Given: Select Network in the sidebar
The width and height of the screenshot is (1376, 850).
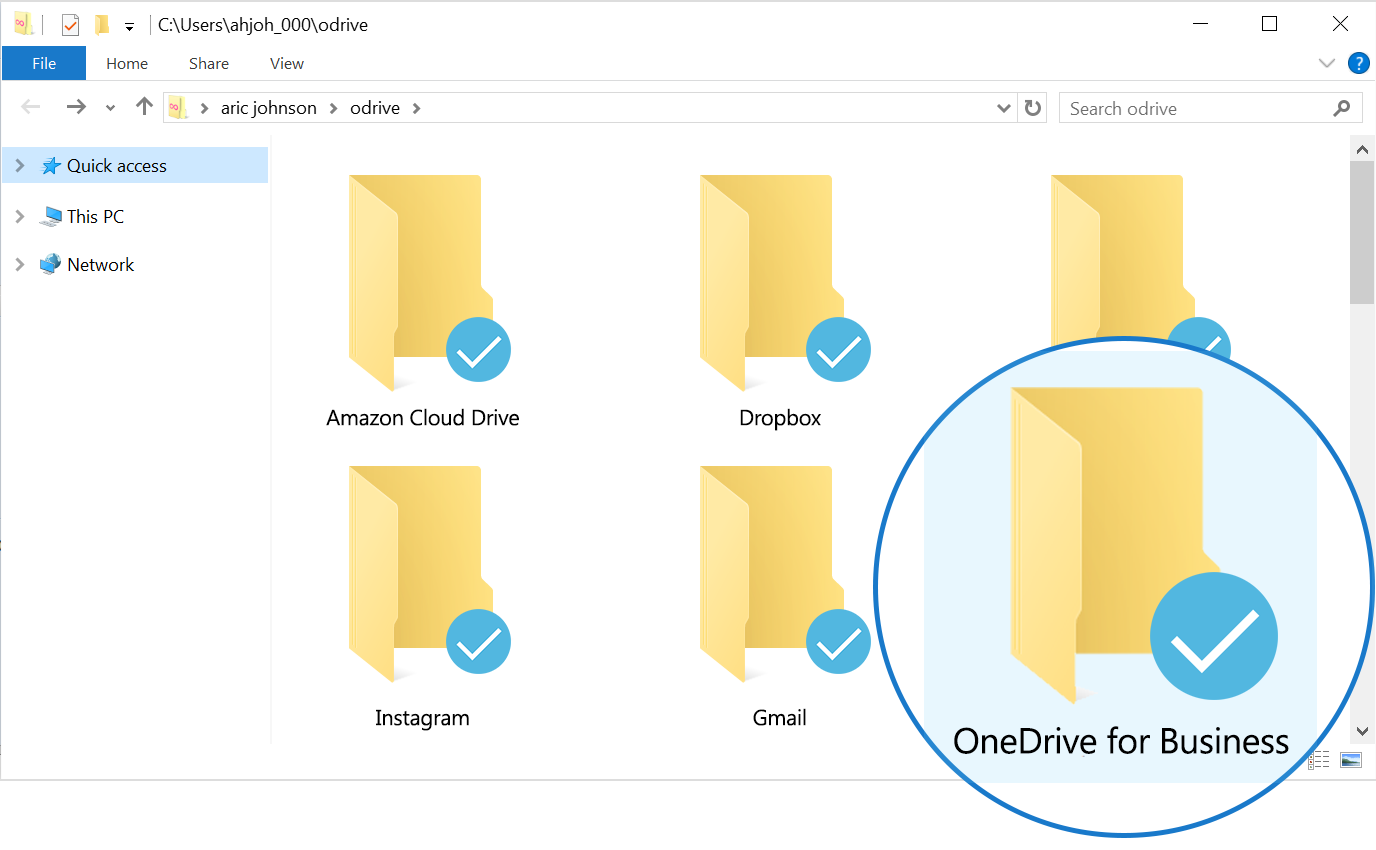Looking at the screenshot, I should (100, 264).
